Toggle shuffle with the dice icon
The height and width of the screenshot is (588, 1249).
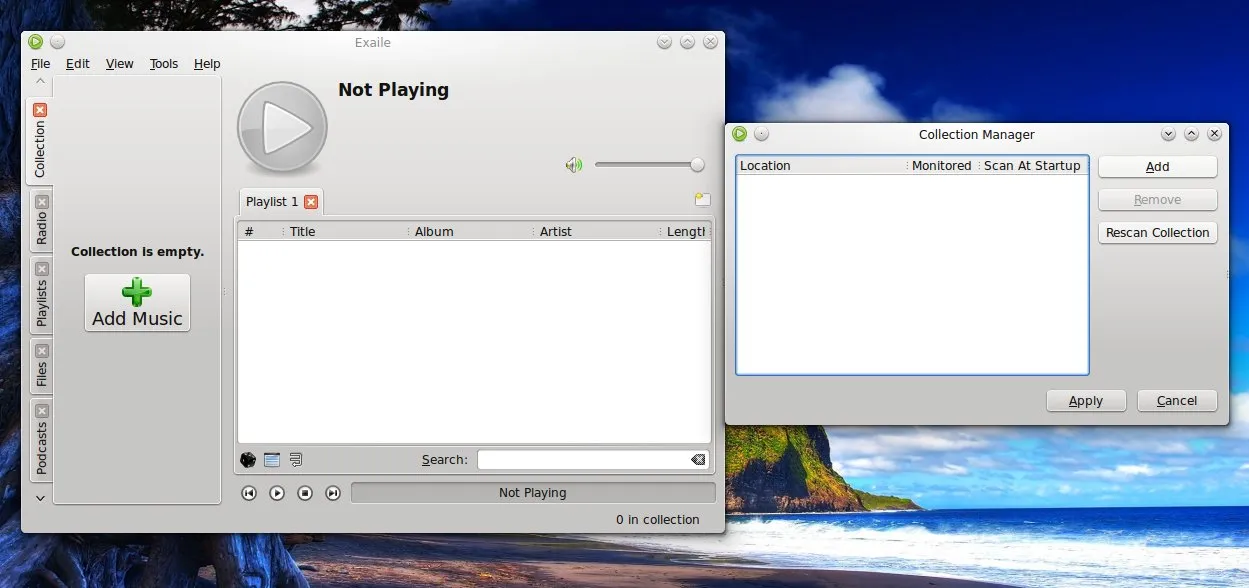pos(248,460)
